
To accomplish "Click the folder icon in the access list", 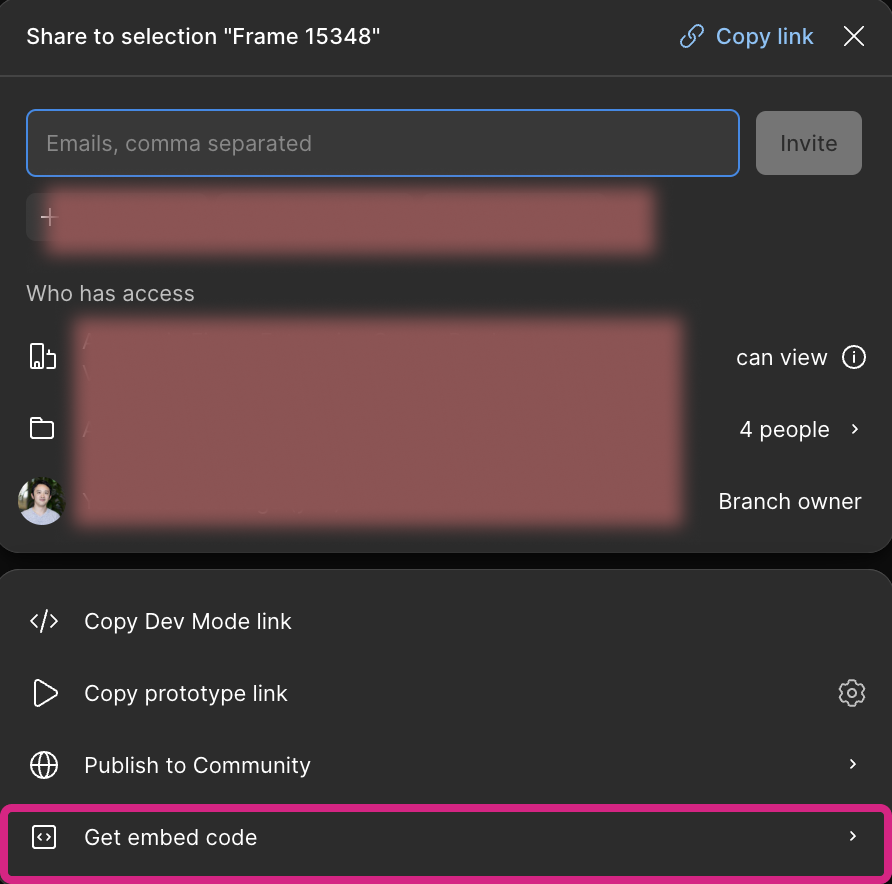I will coord(42,428).
